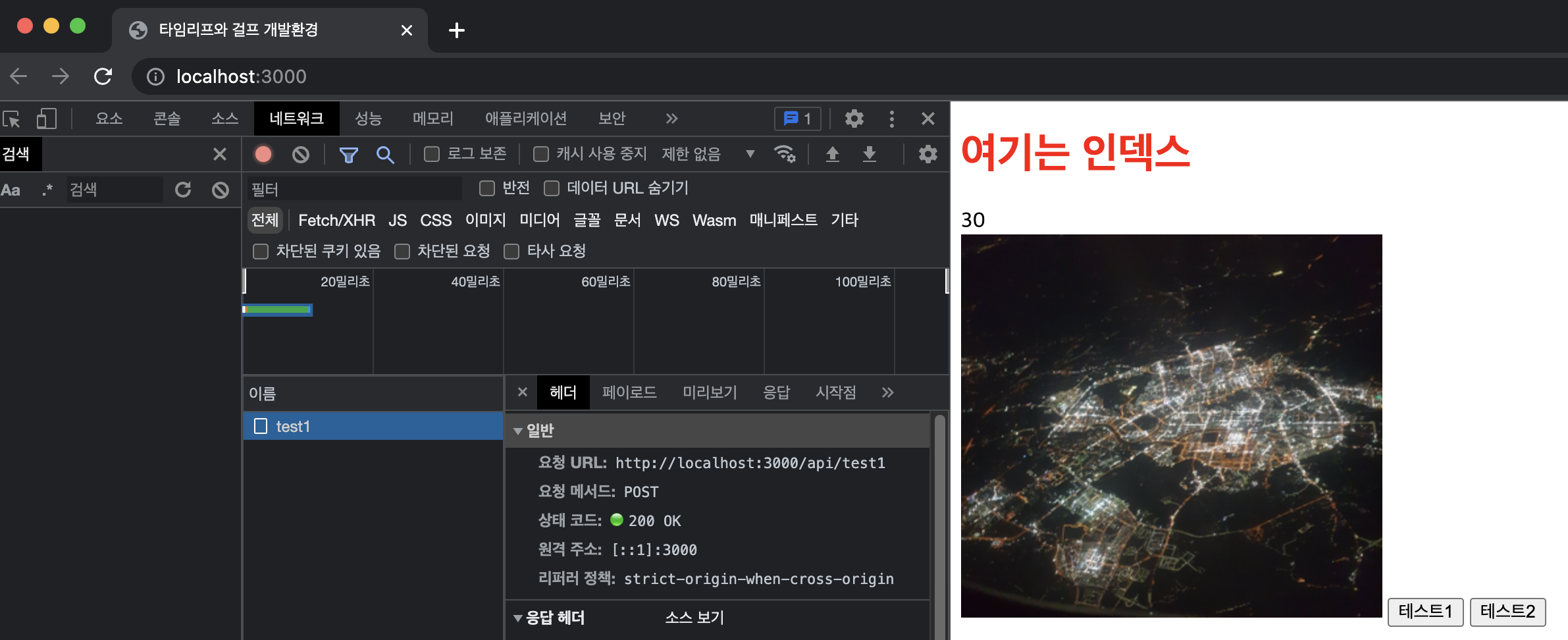This screenshot has width=1568, height=640.
Task: Open the 제한 없음 throttling dropdown
Action: [x=708, y=154]
